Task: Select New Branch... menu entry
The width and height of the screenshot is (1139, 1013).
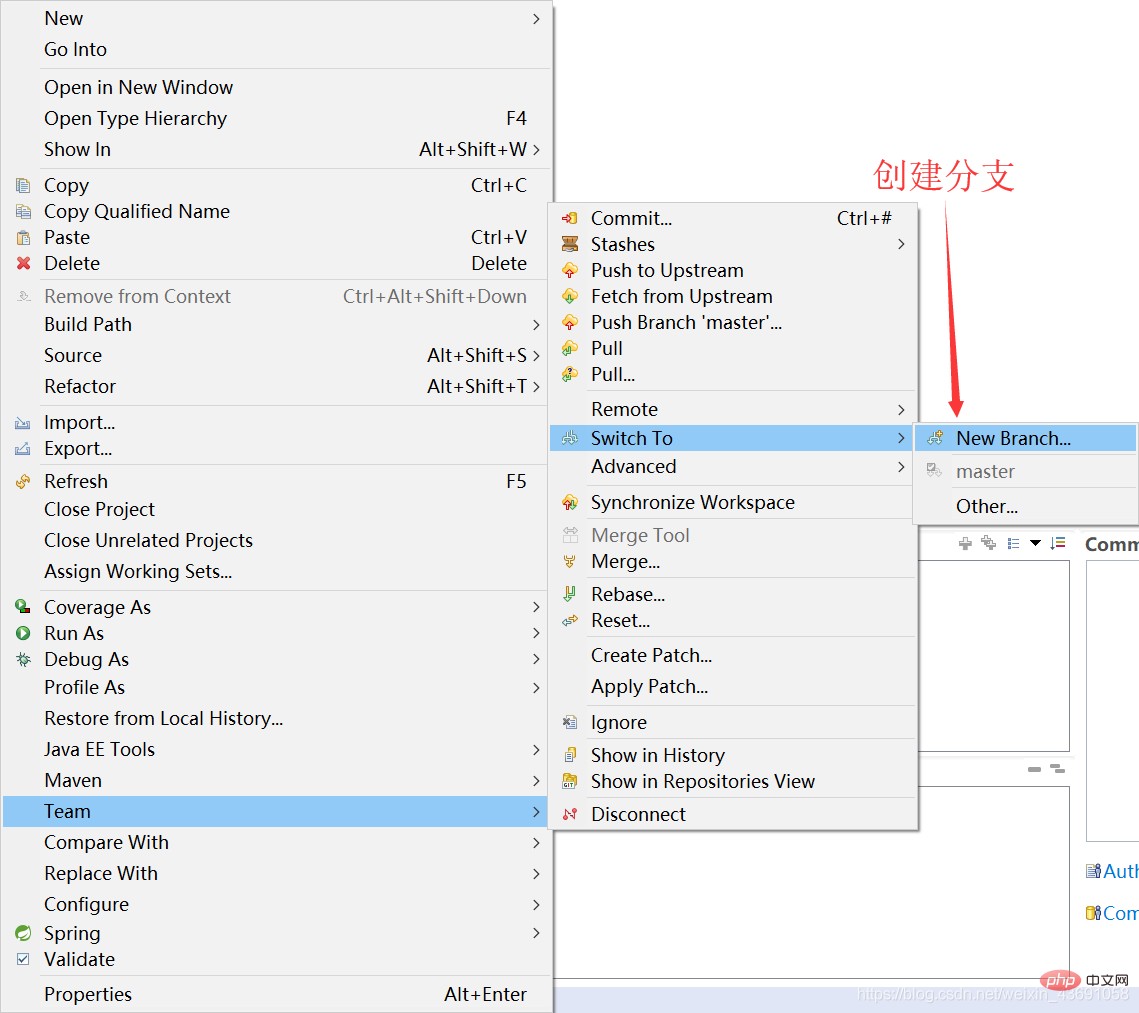Action: (1025, 438)
